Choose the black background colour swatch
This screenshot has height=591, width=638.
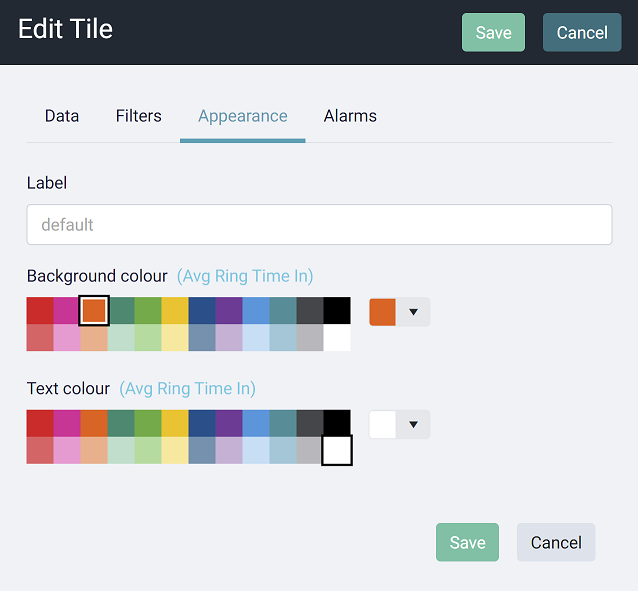(x=337, y=311)
